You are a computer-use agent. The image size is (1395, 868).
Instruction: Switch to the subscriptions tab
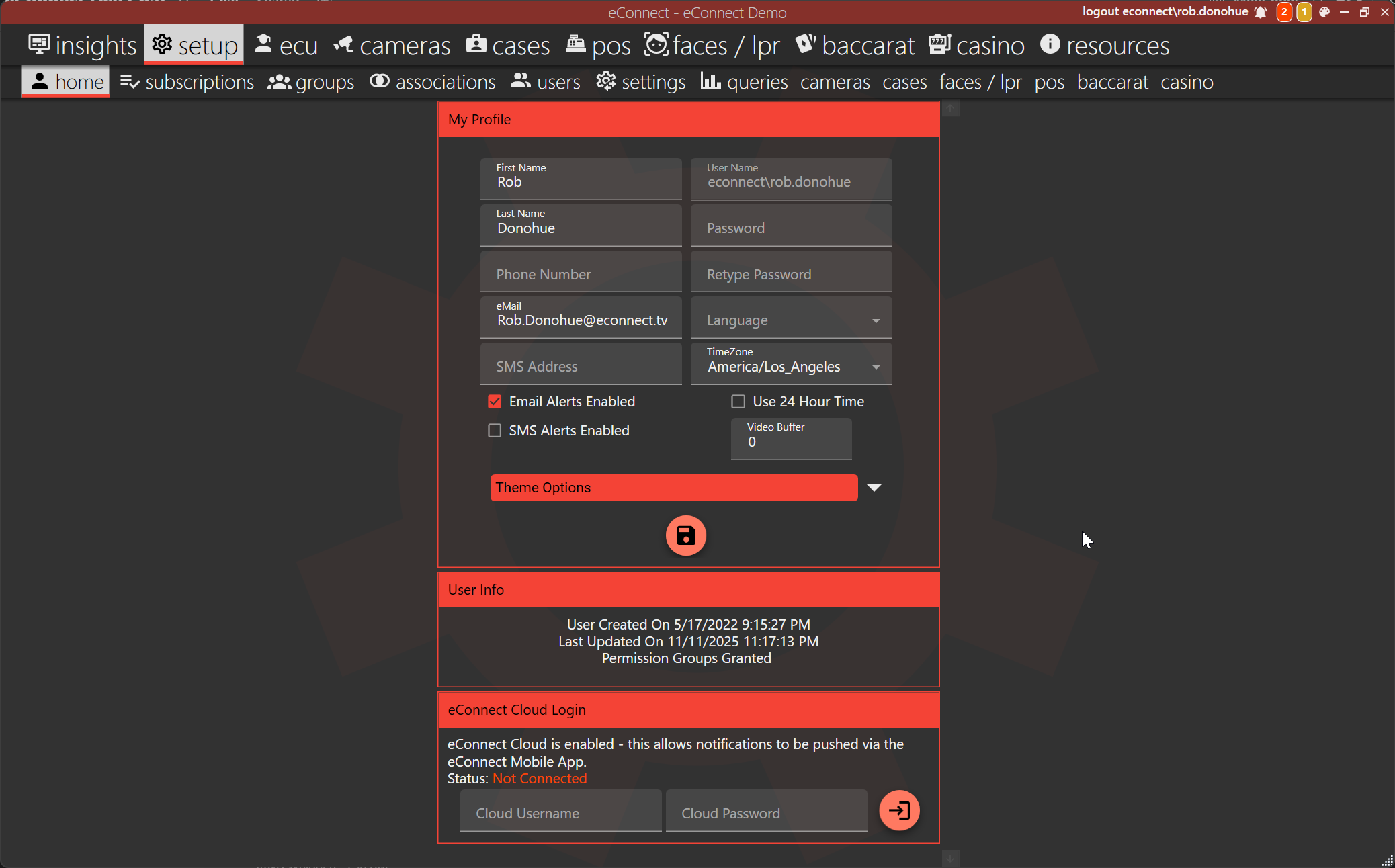pos(187,82)
